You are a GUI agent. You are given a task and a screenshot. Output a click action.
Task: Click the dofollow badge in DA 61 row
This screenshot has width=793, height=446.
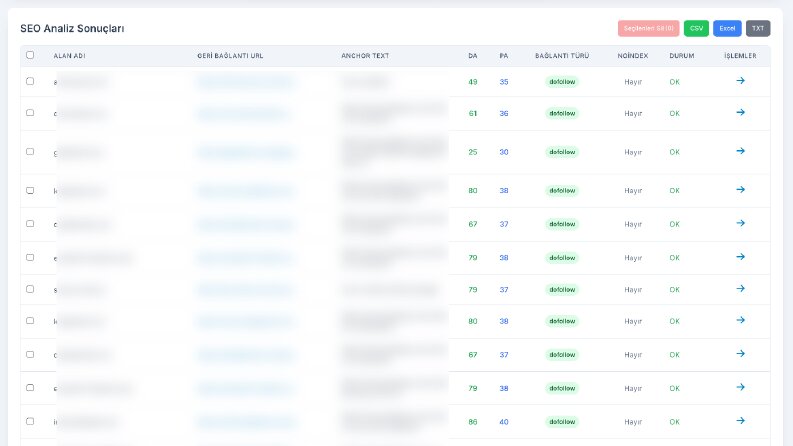[562, 113]
